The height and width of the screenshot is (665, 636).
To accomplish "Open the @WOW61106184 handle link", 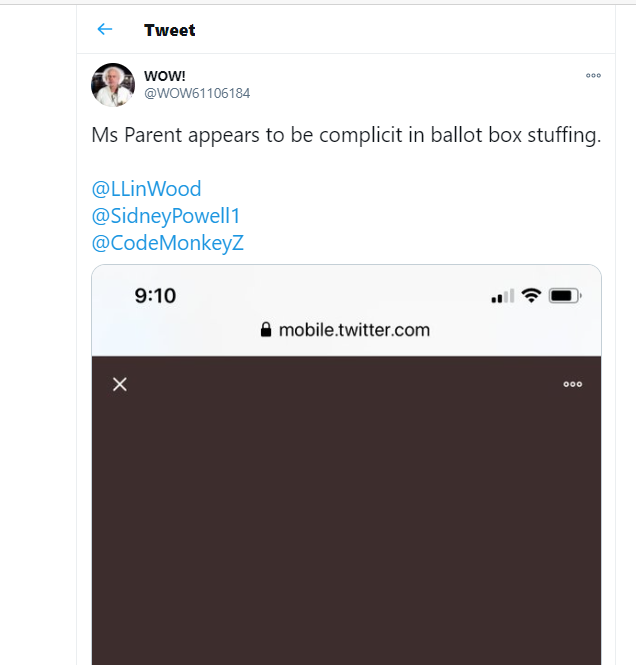I will coord(197,93).
